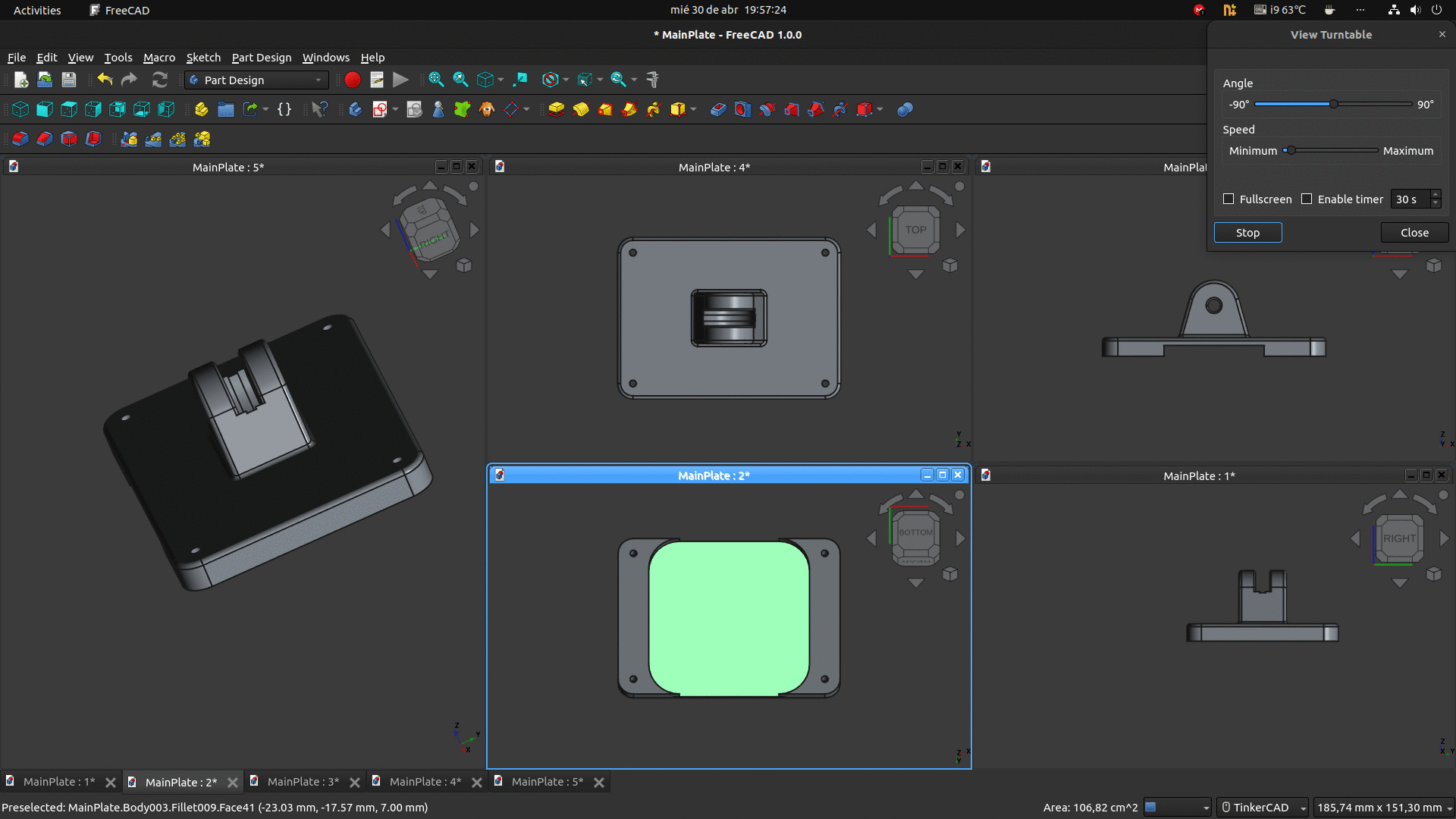Tick the Enable timer checkbox
Viewport: 1456px width, 819px height.
1307,199
